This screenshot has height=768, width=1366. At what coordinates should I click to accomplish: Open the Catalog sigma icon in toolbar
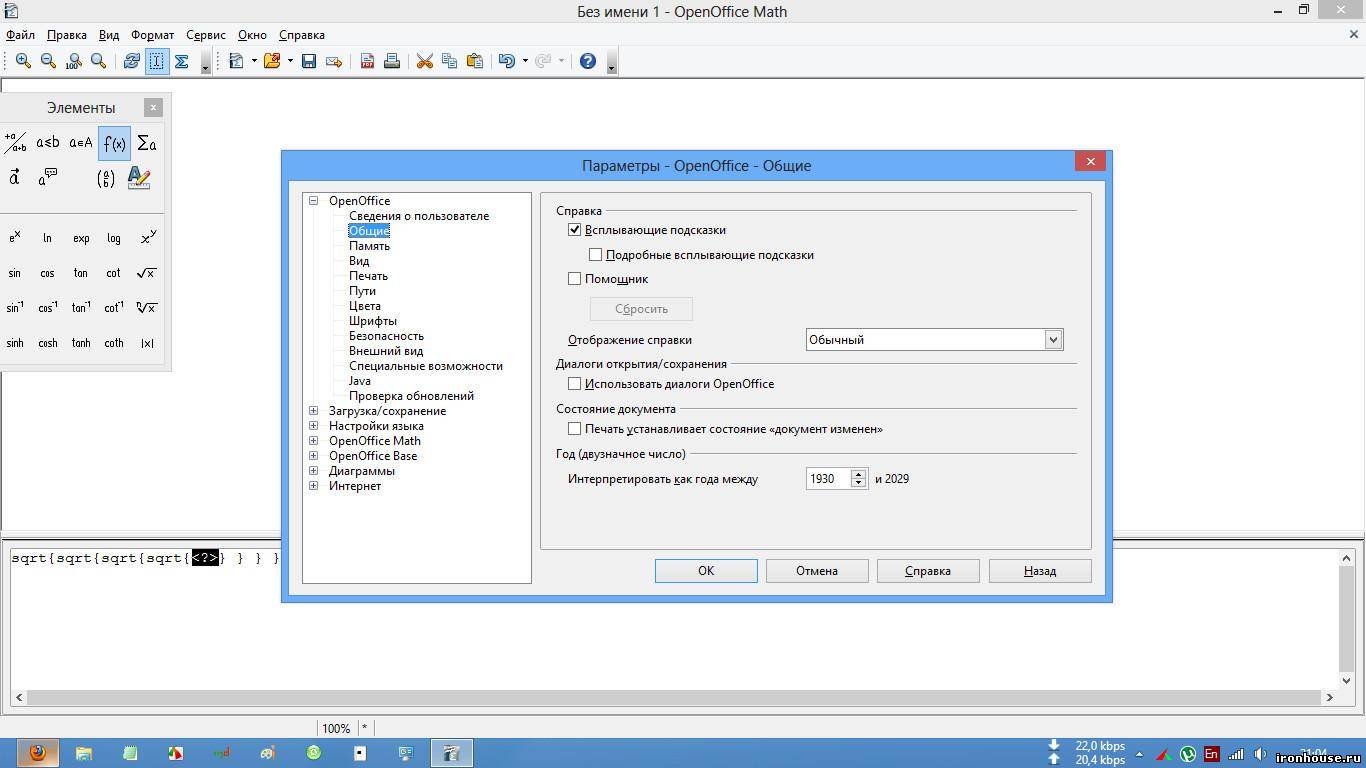[x=182, y=61]
